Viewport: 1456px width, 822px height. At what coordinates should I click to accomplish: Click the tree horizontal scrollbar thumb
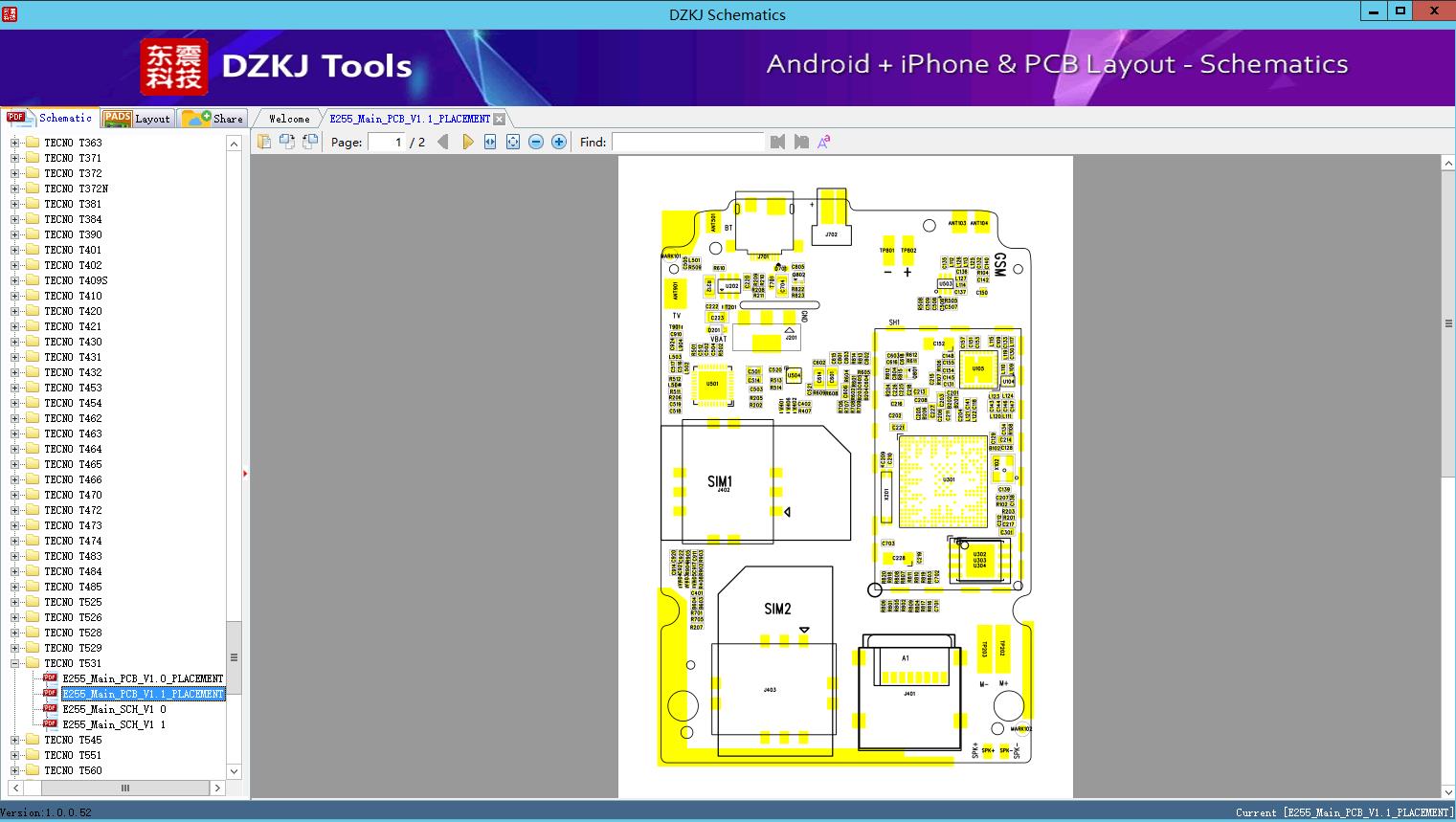pos(124,788)
